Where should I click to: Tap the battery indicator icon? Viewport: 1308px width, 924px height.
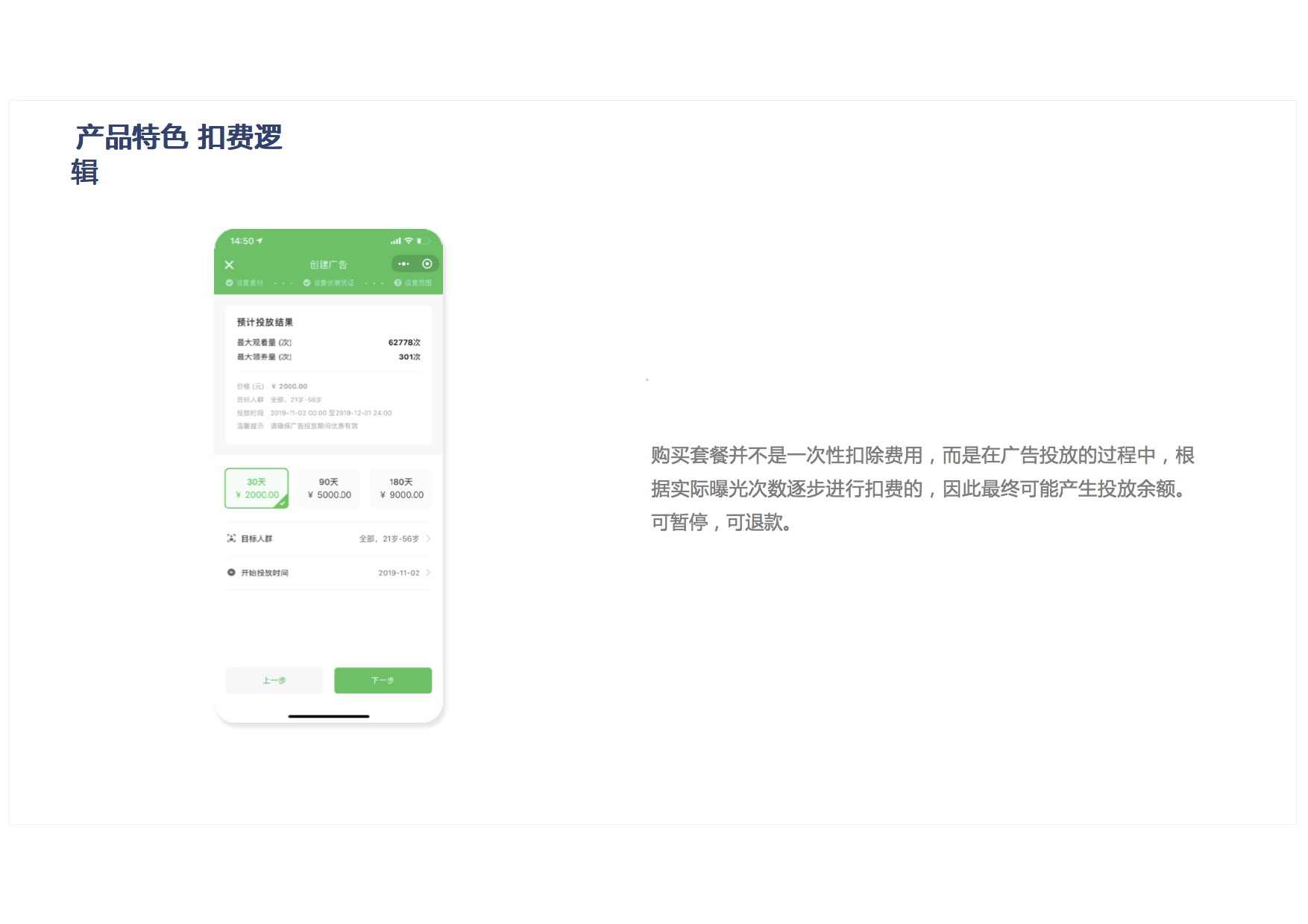click(x=423, y=241)
